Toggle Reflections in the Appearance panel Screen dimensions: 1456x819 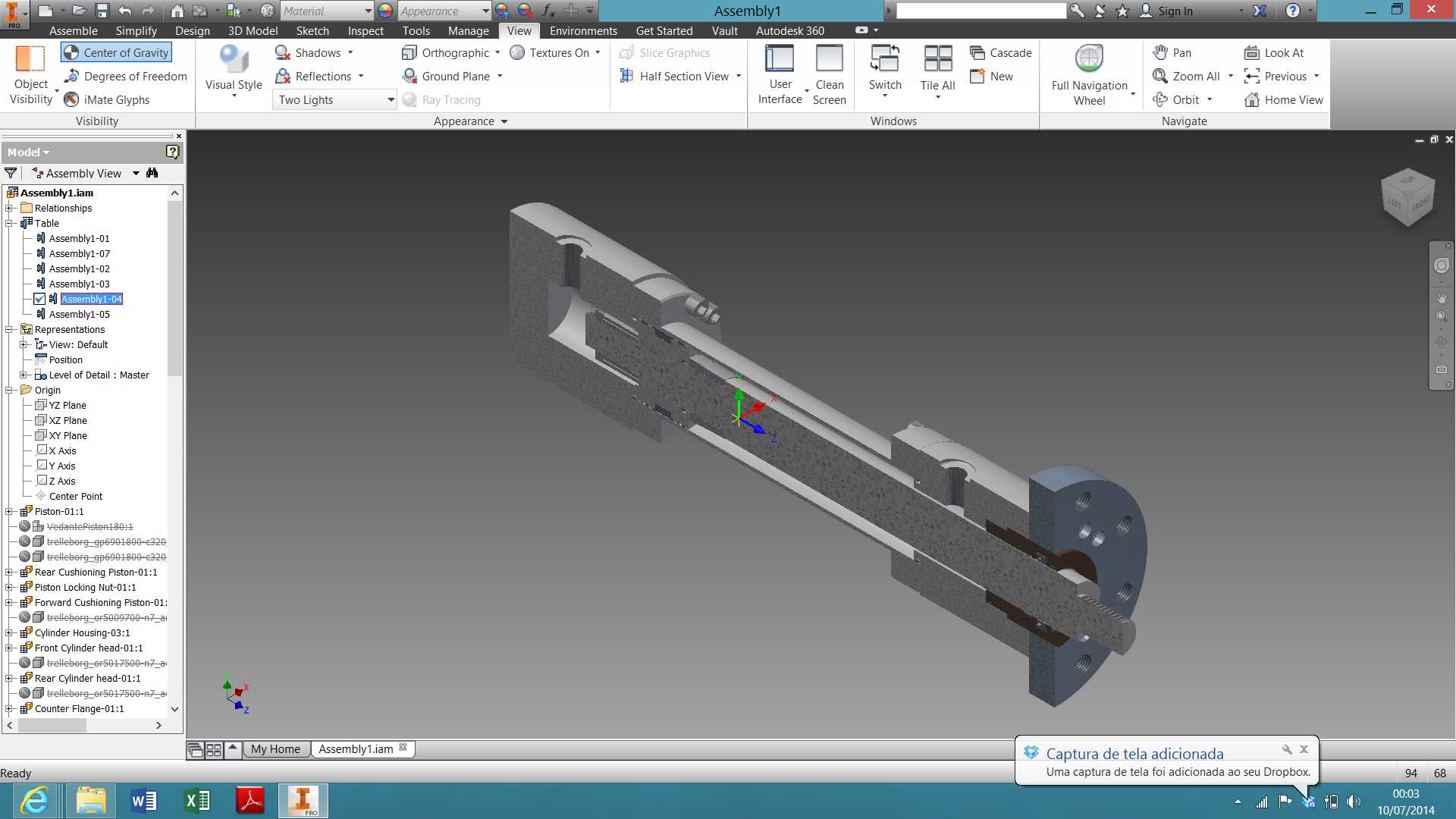[313, 76]
